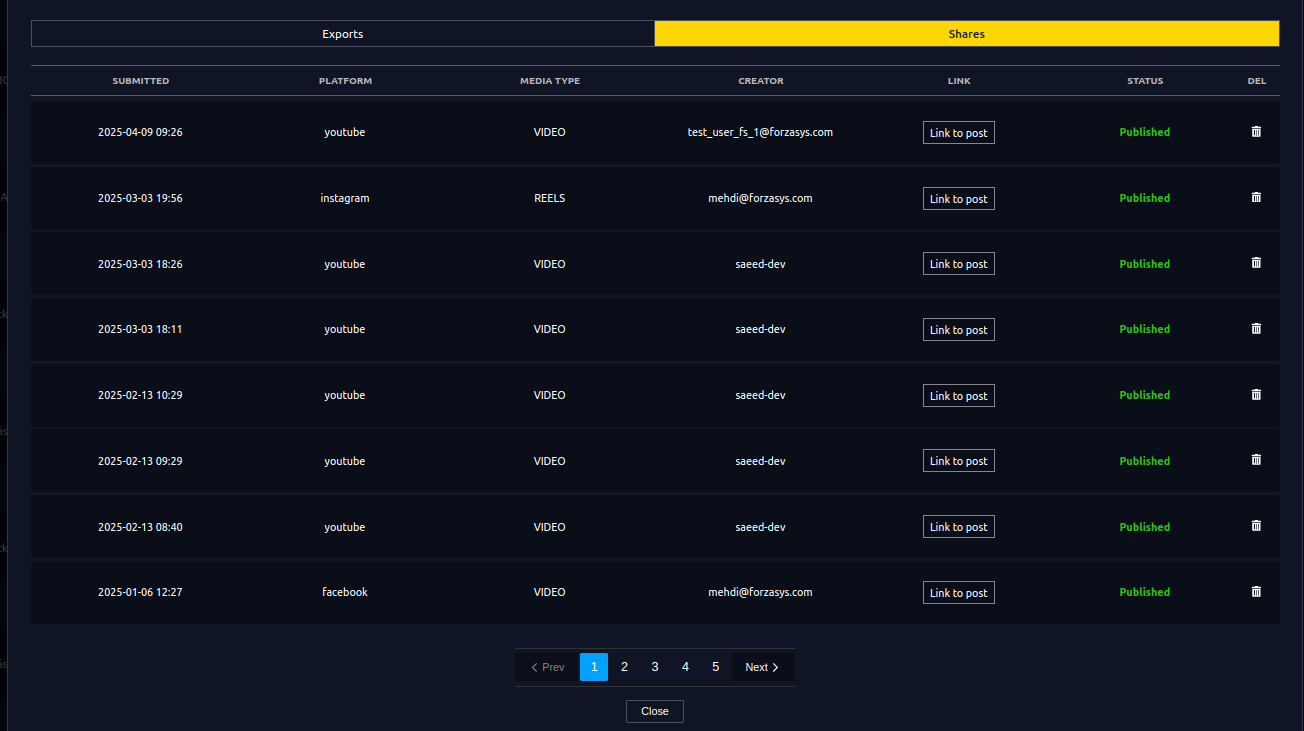The width and height of the screenshot is (1304, 731).
Task: Delete the facebook video share from 2025-01-06
Action: pos(1256,591)
